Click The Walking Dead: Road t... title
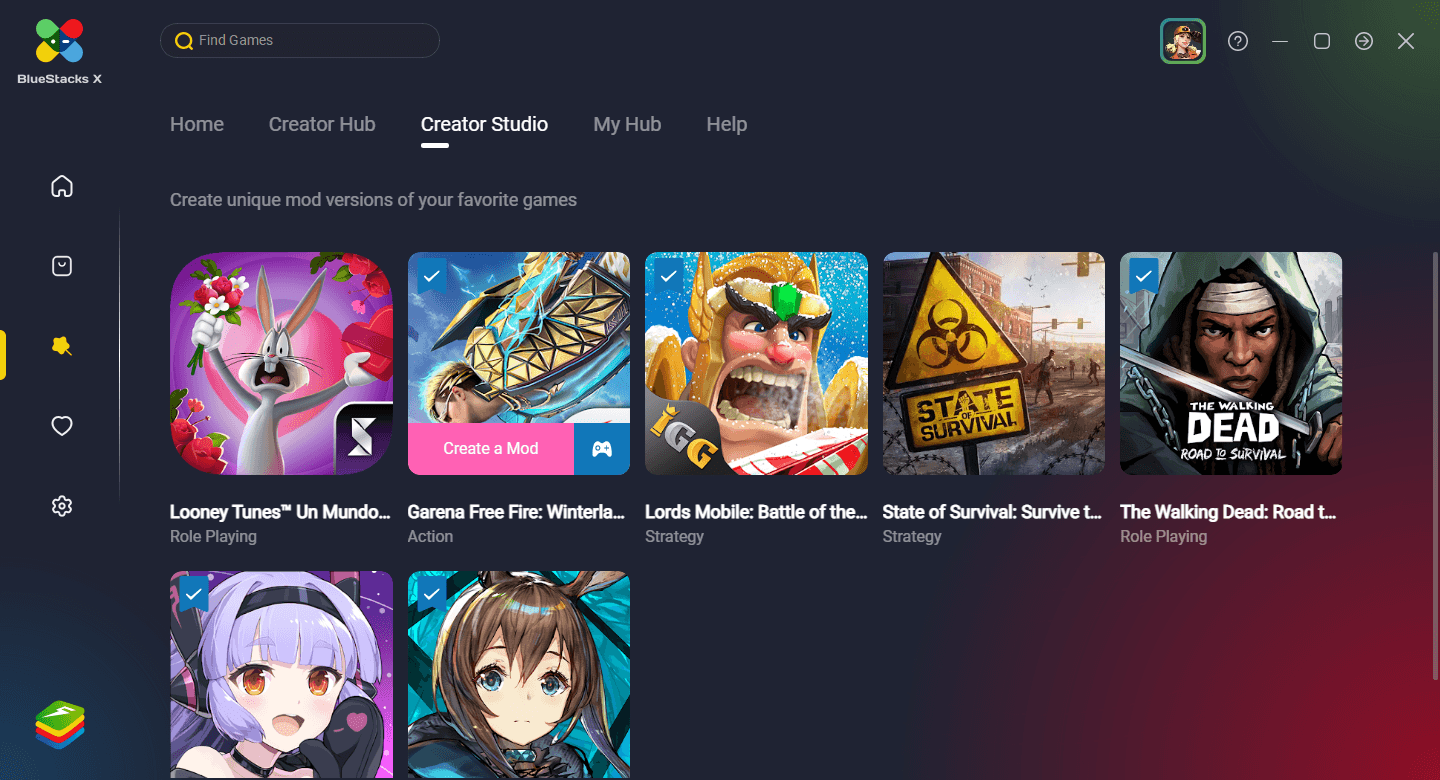Screen dimensions: 1440x780 1228,512
